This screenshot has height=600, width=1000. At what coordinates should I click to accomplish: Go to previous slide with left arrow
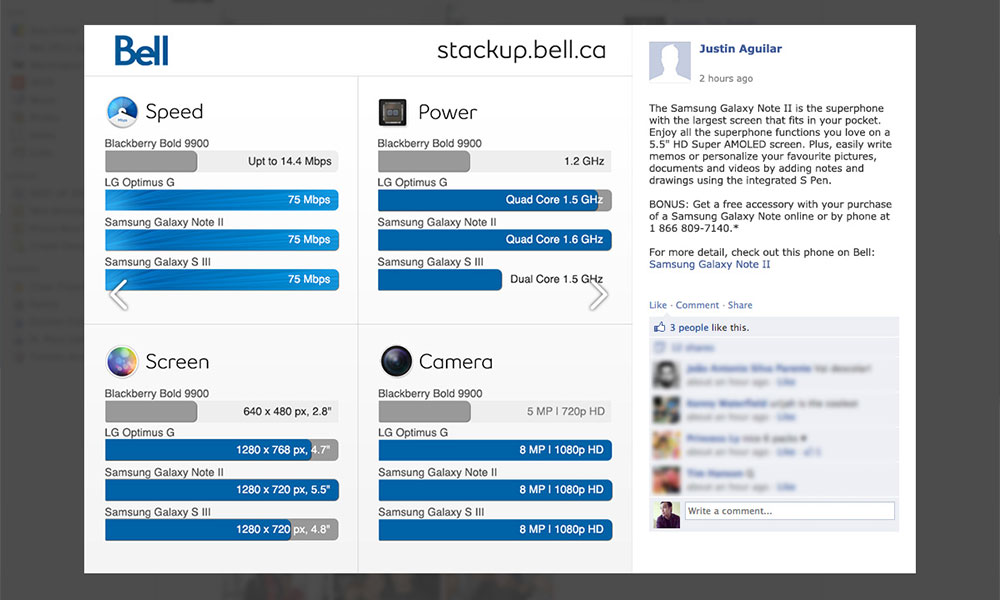[x=119, y=295]
